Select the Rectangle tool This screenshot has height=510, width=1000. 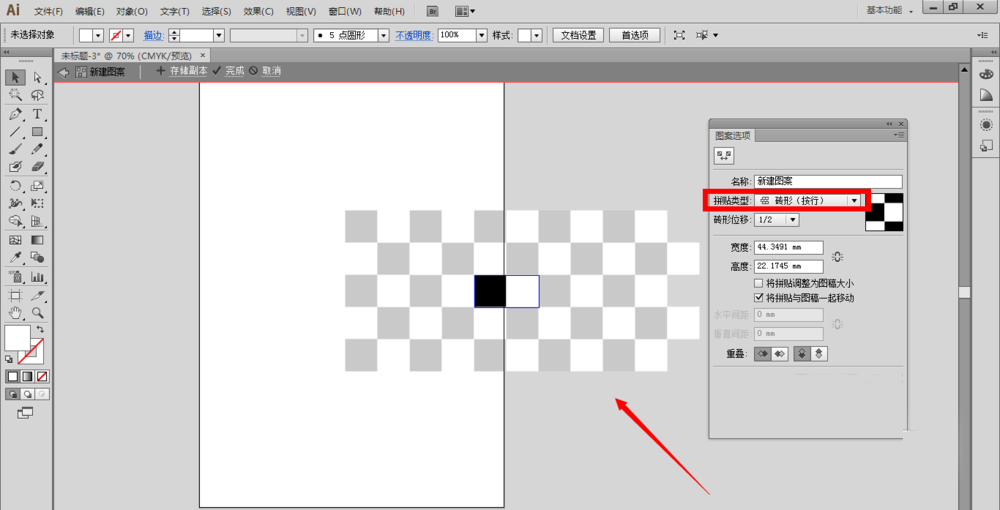pos(38,132)
